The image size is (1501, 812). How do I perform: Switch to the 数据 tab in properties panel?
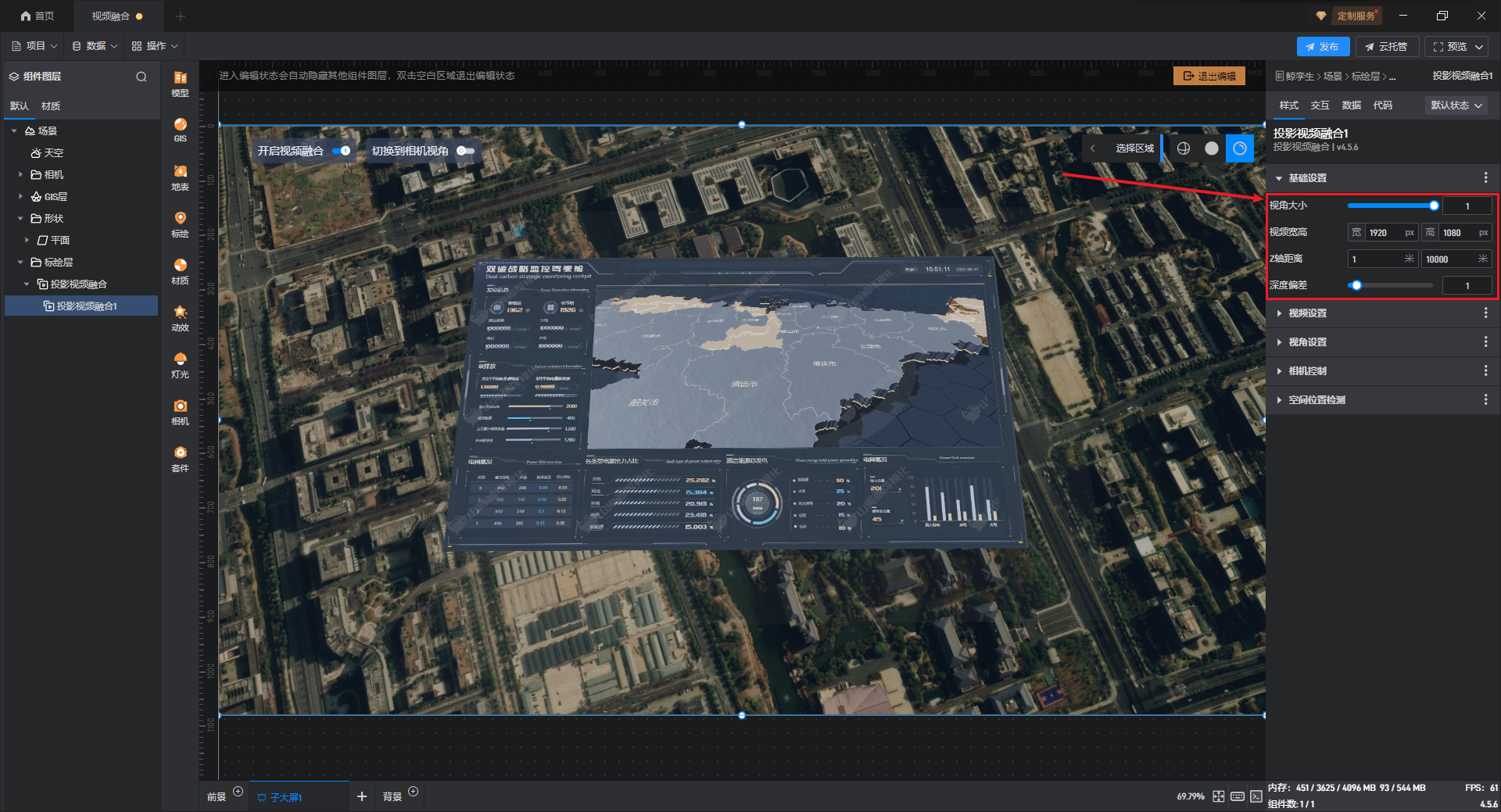1351,106
